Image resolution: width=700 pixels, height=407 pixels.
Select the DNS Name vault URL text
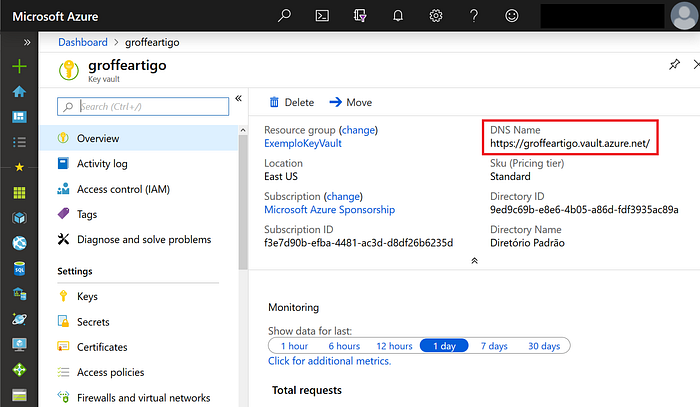point(570,143)
